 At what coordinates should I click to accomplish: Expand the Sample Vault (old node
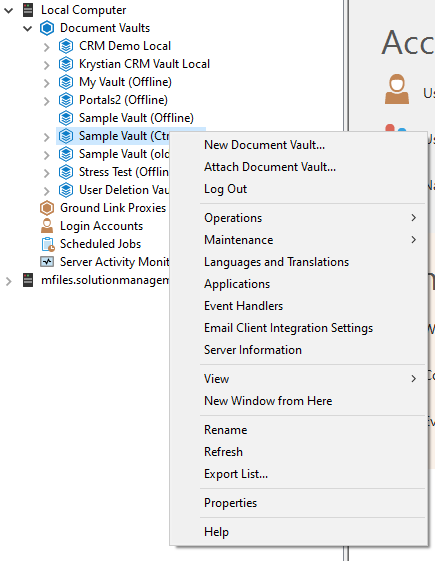point(47,155)
